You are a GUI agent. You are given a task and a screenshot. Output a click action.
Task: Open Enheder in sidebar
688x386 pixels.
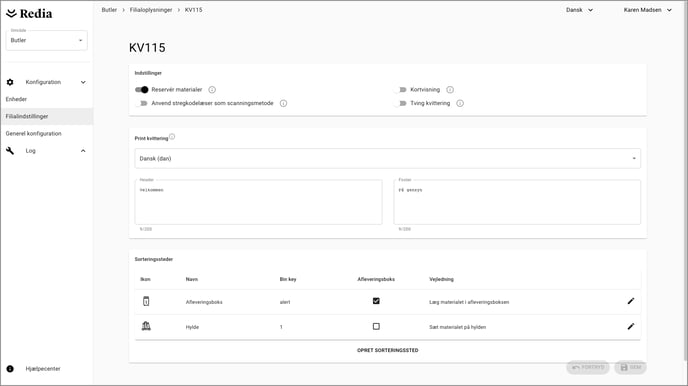16,99
